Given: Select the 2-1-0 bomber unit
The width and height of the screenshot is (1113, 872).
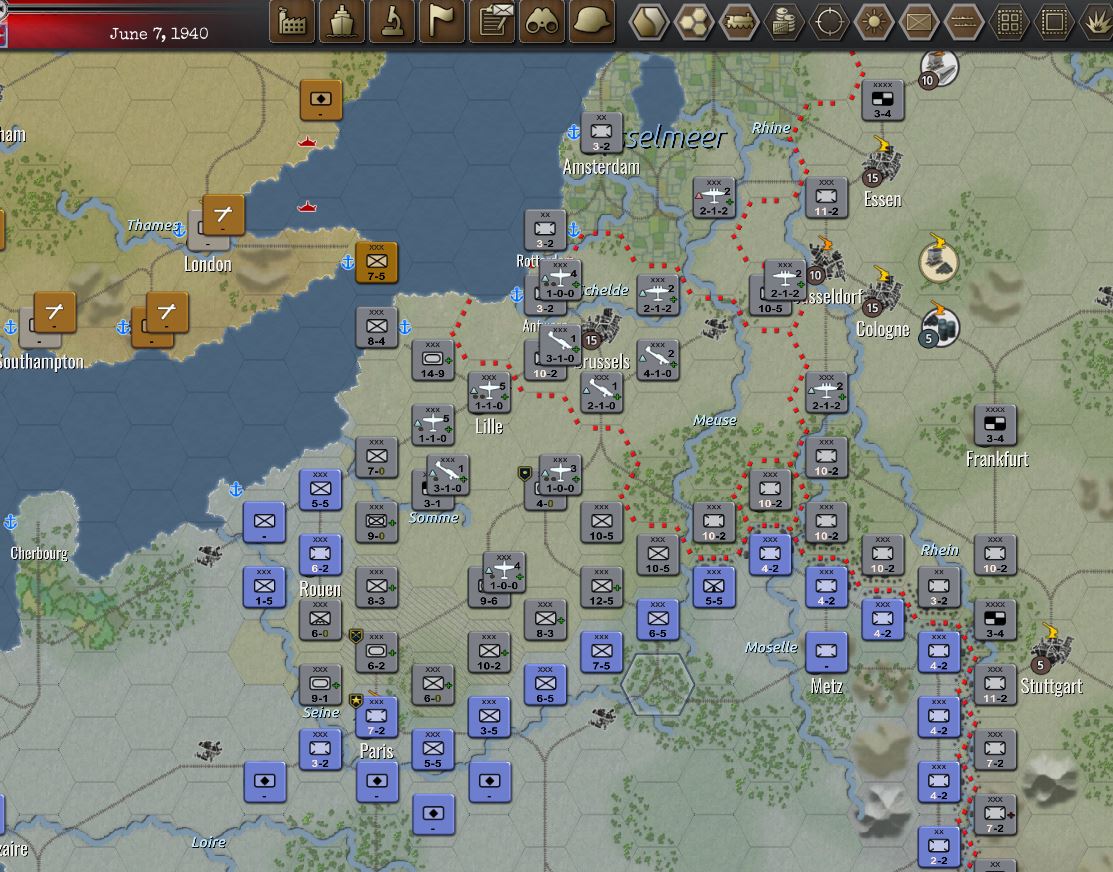Looking at the screenshot, I should coord(601,393).
